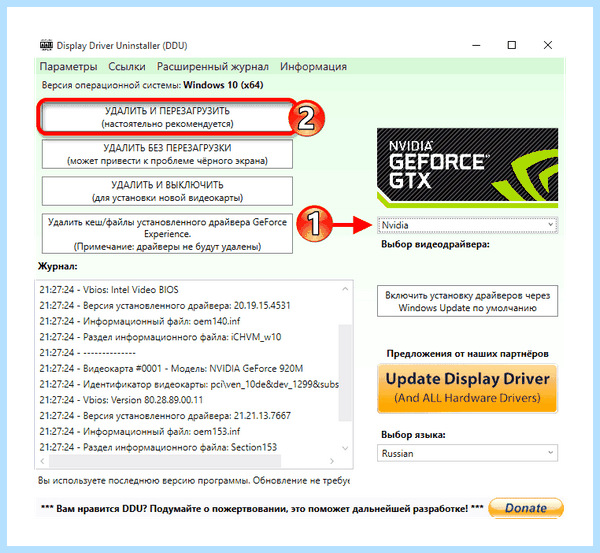
Task: Select log line mentioning iCHVM_w10
Action: [160, 337]
